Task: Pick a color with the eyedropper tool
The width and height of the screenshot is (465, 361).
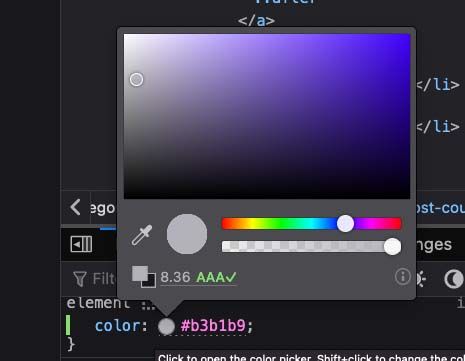Action: [142, 235]
